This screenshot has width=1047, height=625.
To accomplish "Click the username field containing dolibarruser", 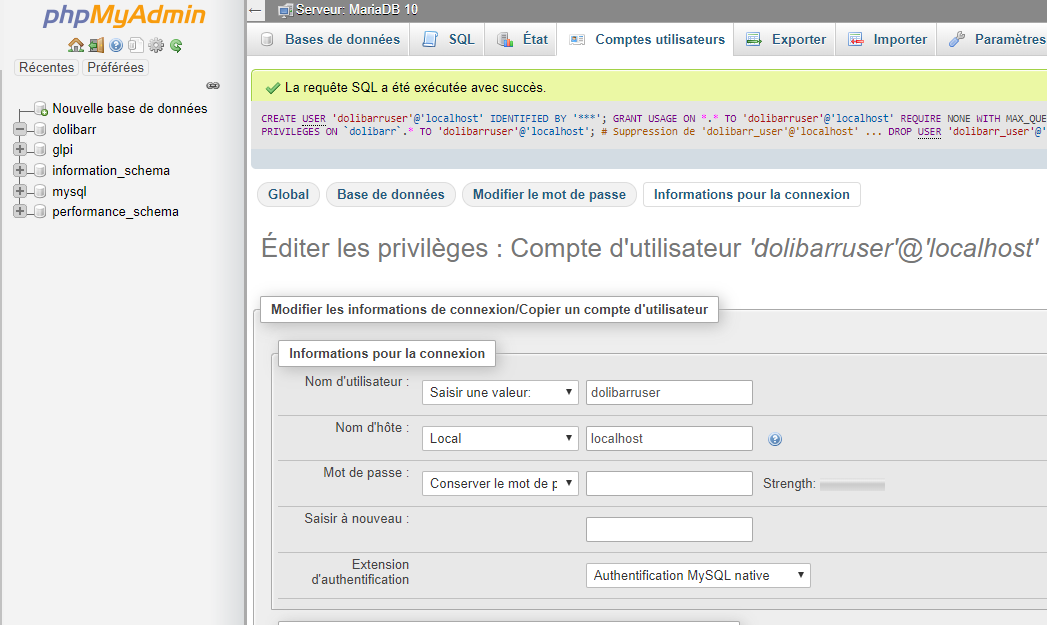I will click(668, 392).
